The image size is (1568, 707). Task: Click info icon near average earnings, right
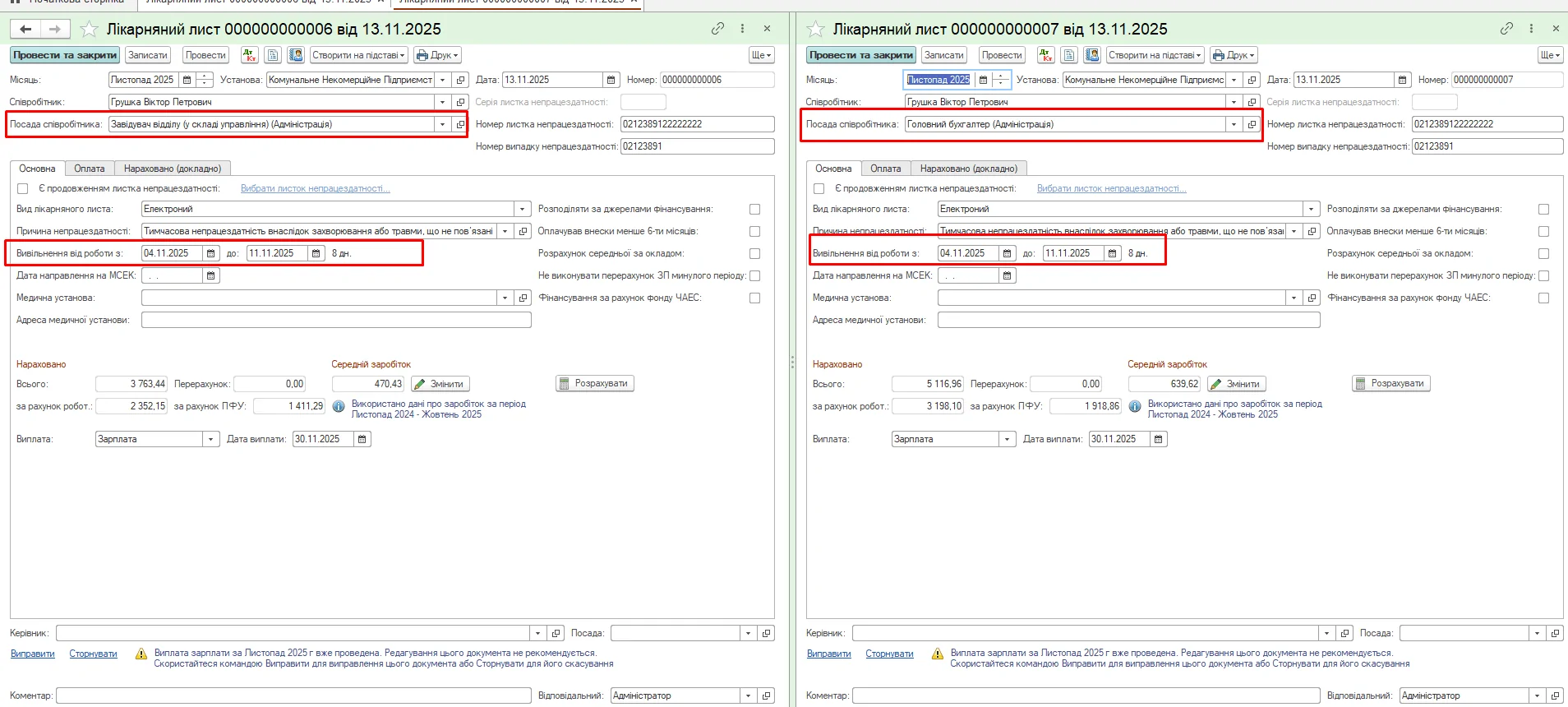point(1135,406)
